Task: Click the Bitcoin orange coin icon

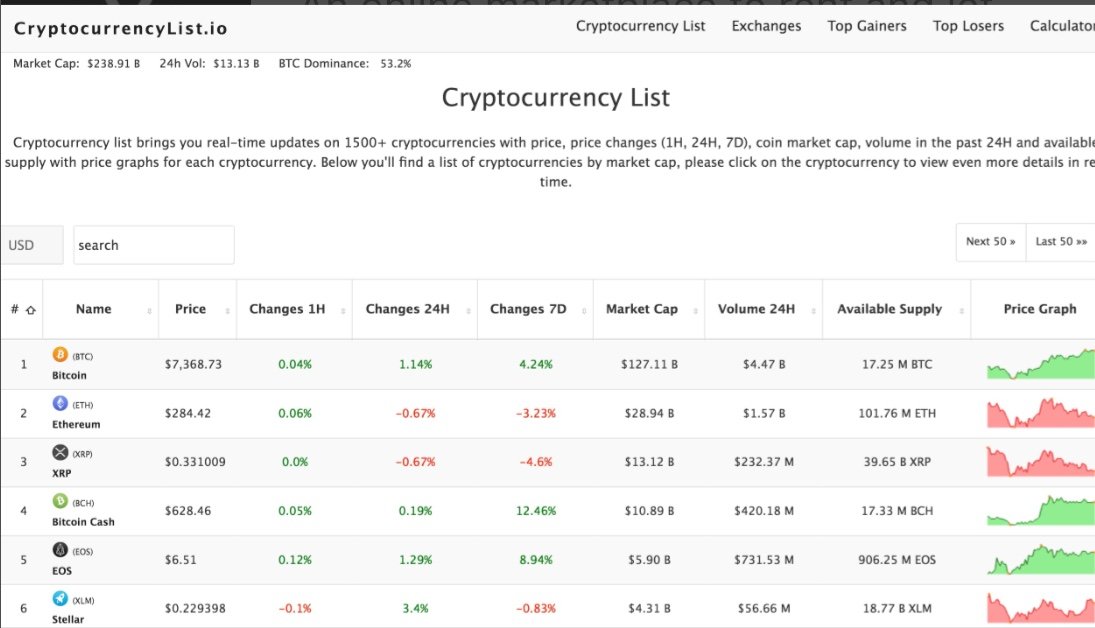Action: click(x=59, y=354)
